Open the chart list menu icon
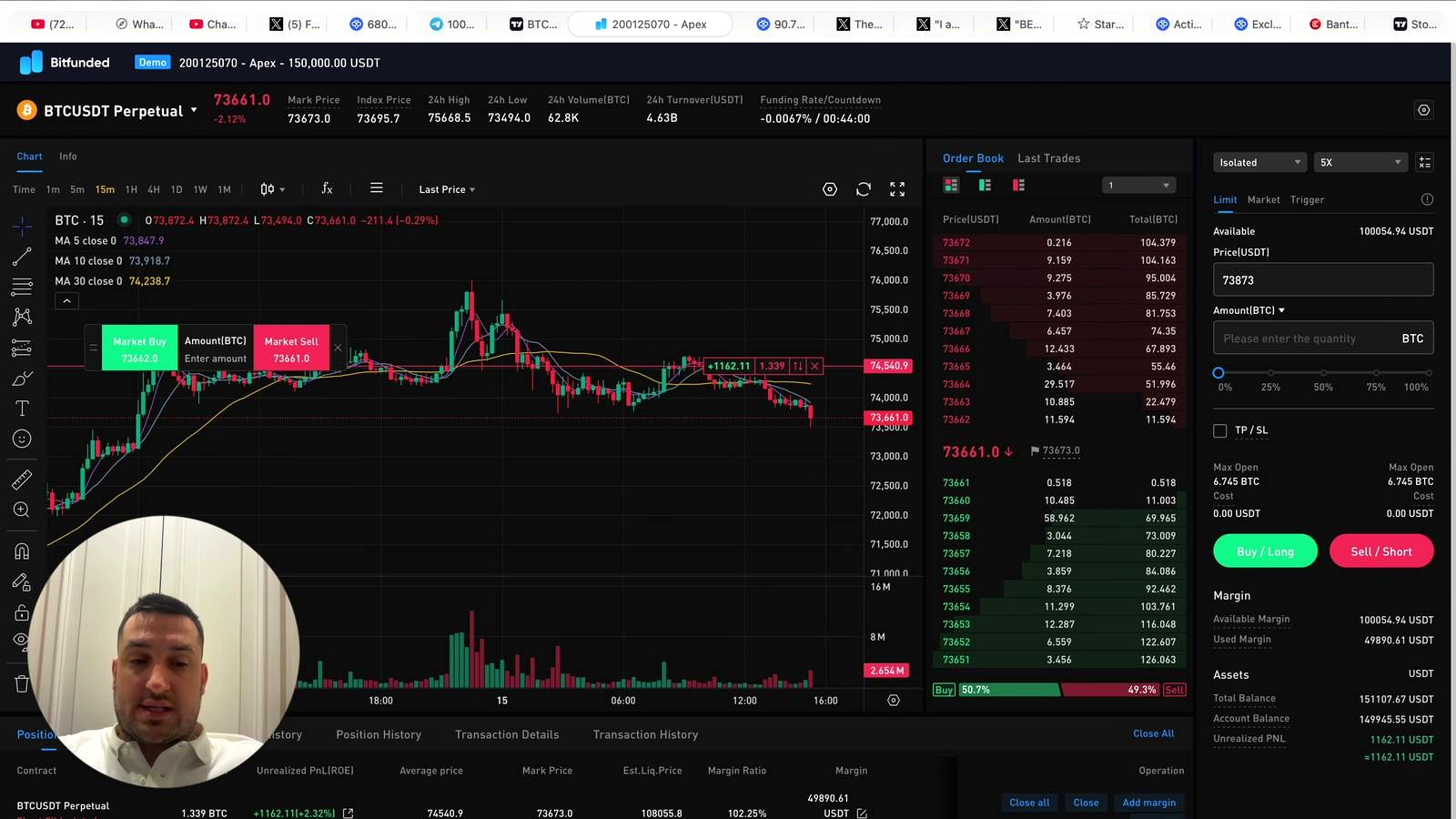Image resolution: width=1456 pixels, height=819 pixels. tap(376, 188)
